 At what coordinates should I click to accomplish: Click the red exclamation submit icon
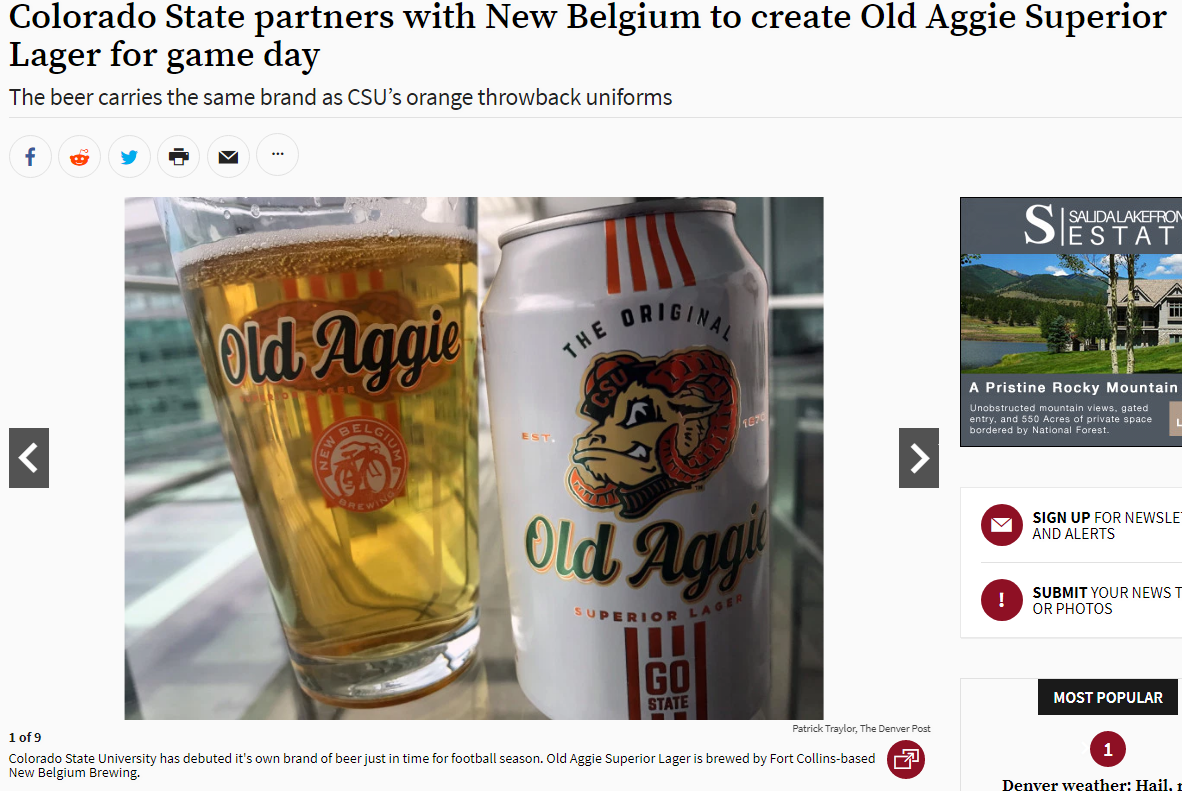[x=1001, y=600]
